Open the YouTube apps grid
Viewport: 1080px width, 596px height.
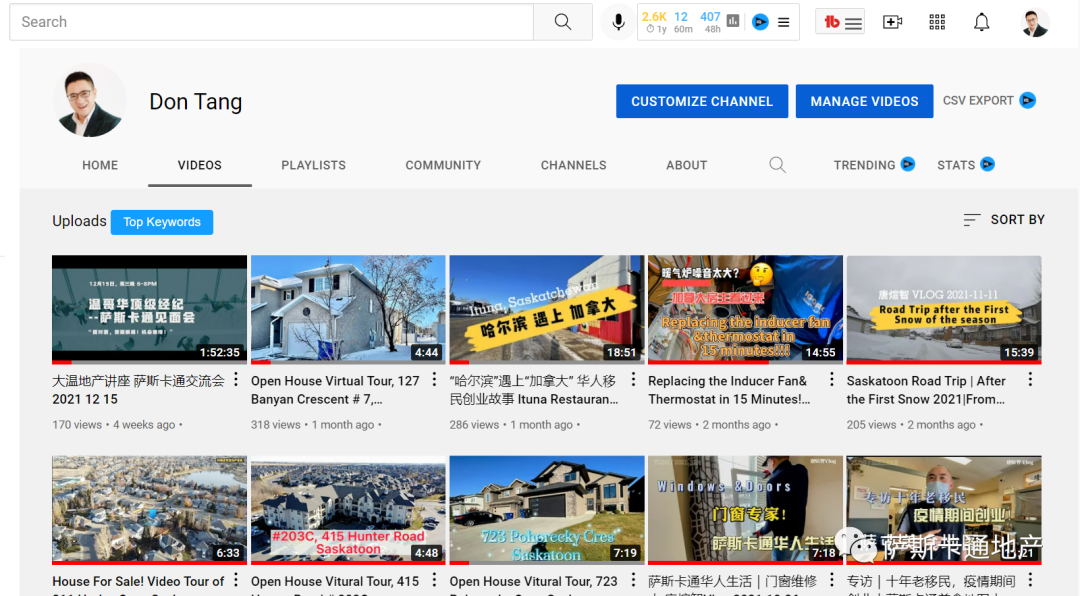(937, 22)
